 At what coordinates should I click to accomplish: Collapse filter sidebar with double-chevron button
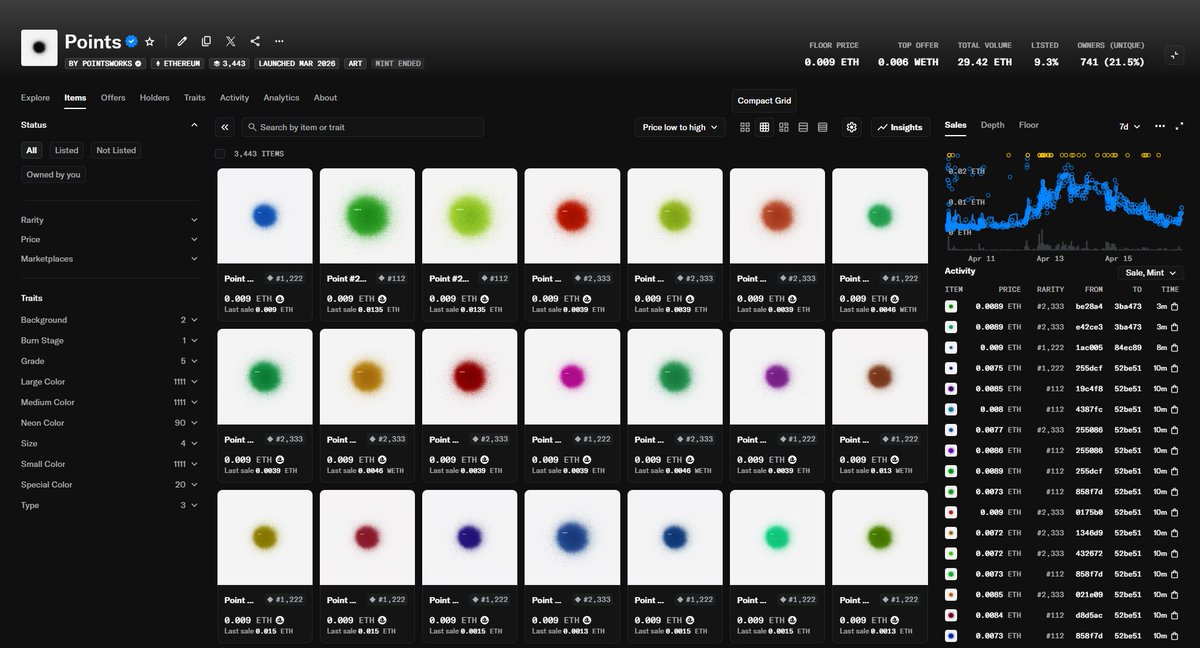coord(225,127)
